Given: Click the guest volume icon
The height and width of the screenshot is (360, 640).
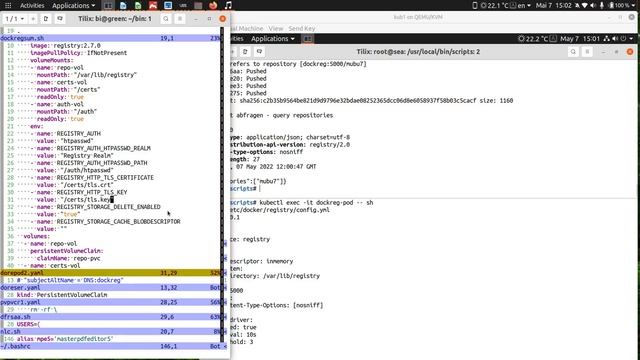Looking at the screenshot, I should (x=615, y=39).
